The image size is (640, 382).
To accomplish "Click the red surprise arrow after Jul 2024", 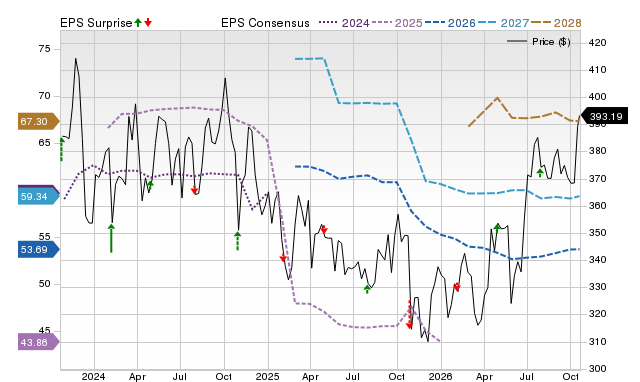I will (194, 190).
